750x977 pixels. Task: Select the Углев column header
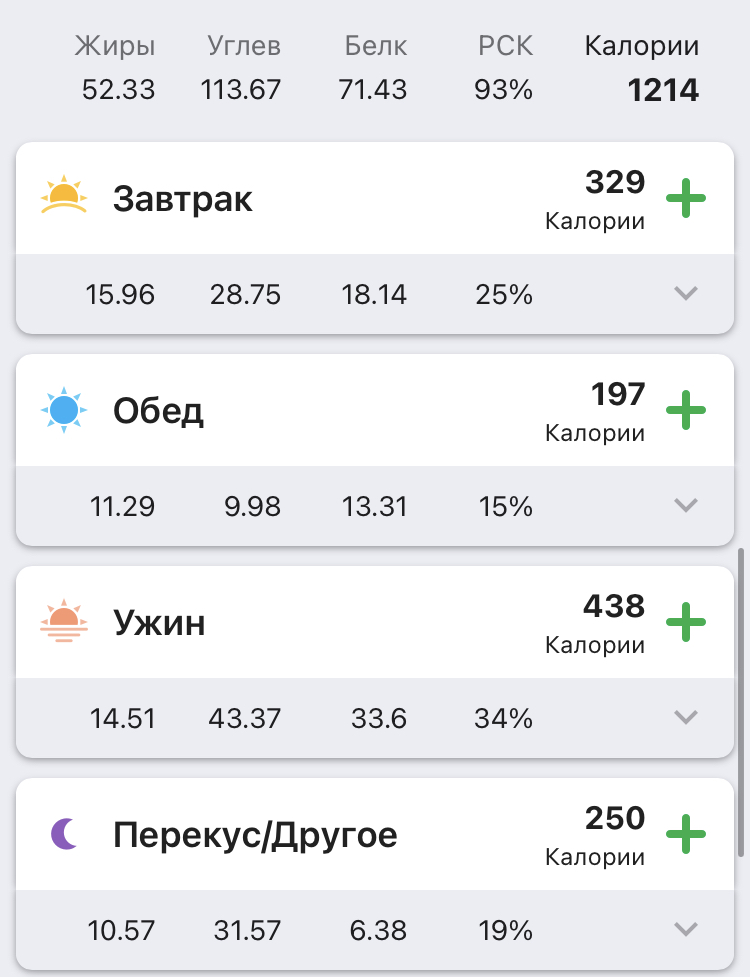pyautogui.click(x=243, y=46)
